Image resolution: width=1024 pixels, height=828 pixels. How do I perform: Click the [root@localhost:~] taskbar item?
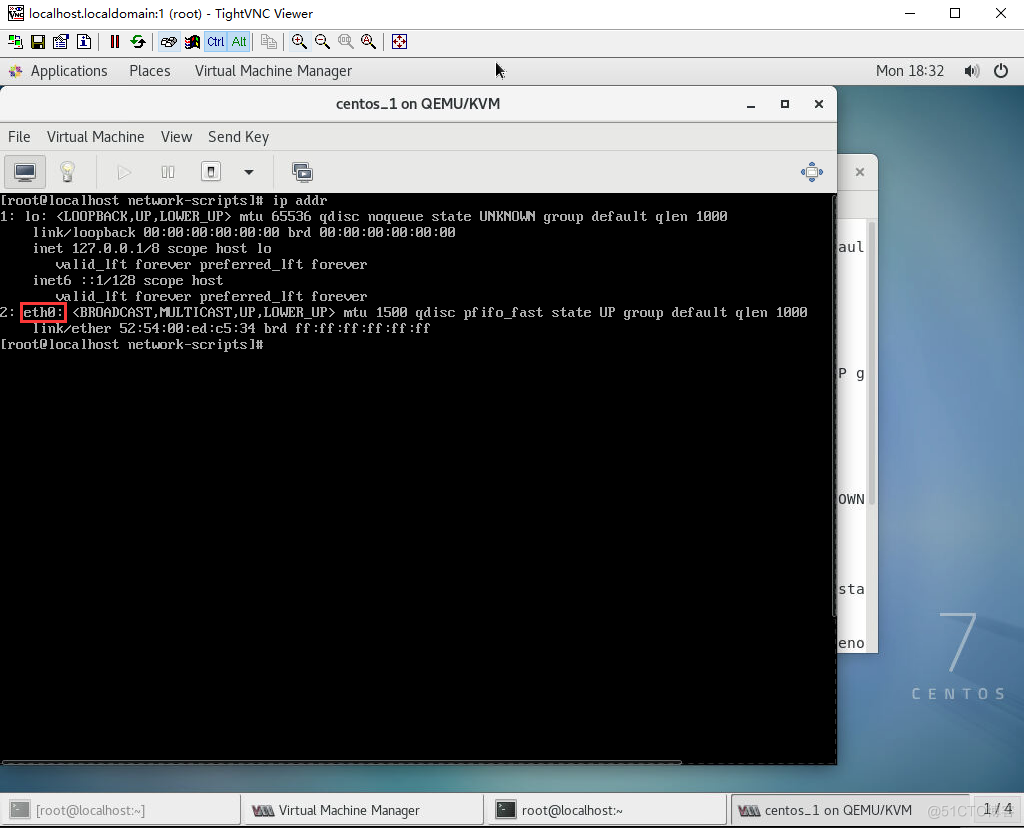(x=120, y=810)
